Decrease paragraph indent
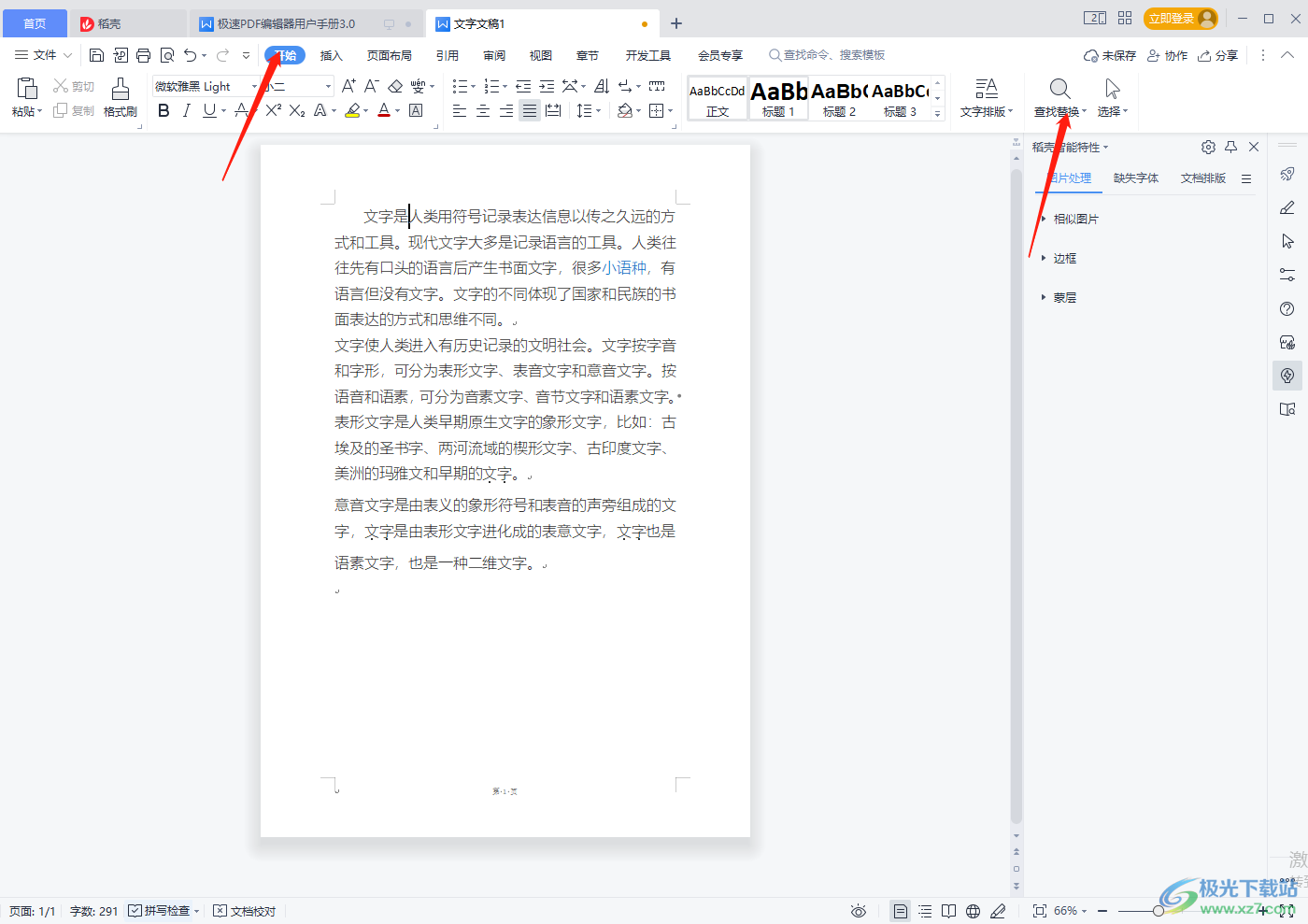Screen dimensions: 1308x924 coord(523,86)
